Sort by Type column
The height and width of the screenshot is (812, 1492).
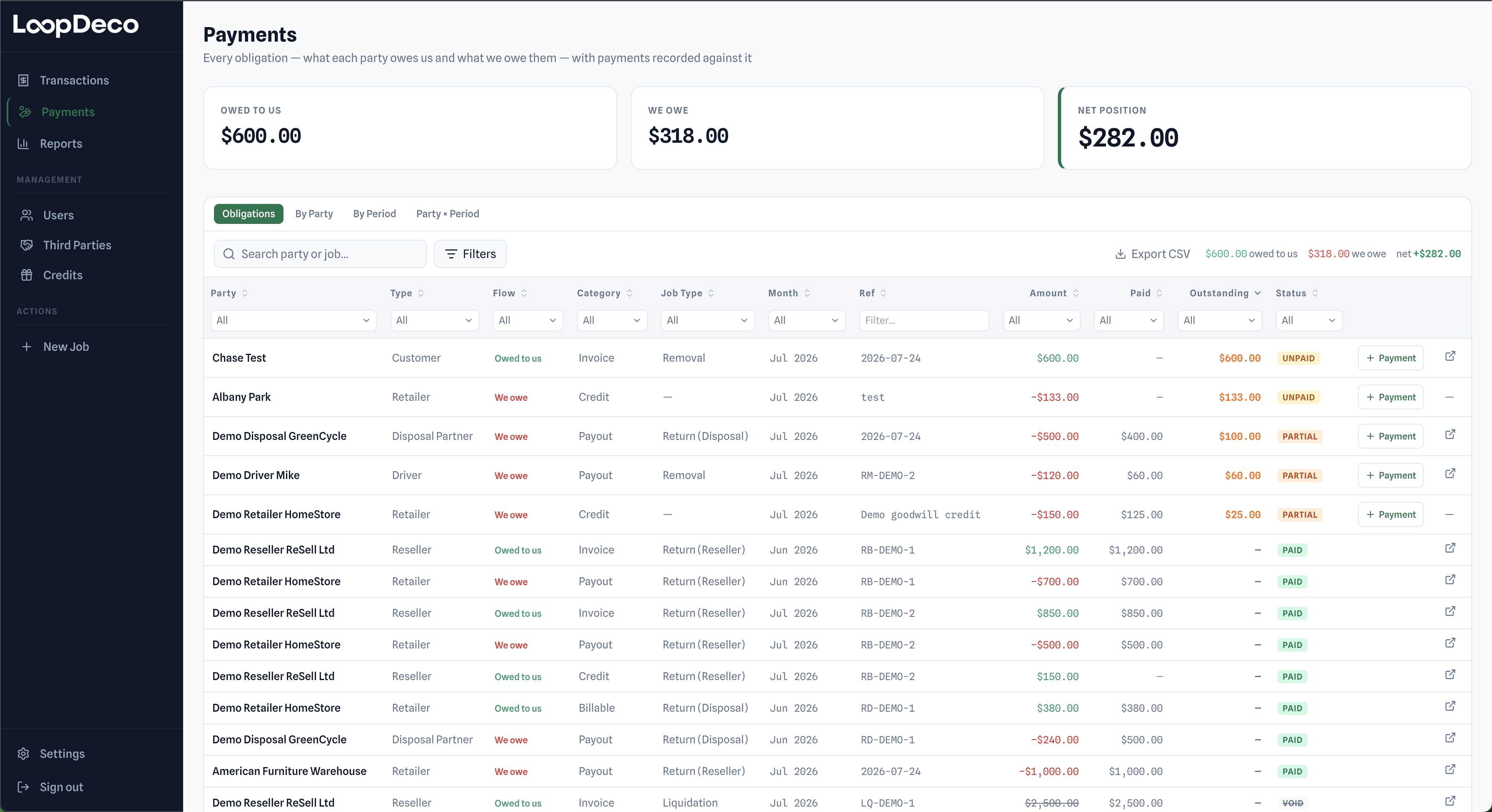[x=407, y=293]
